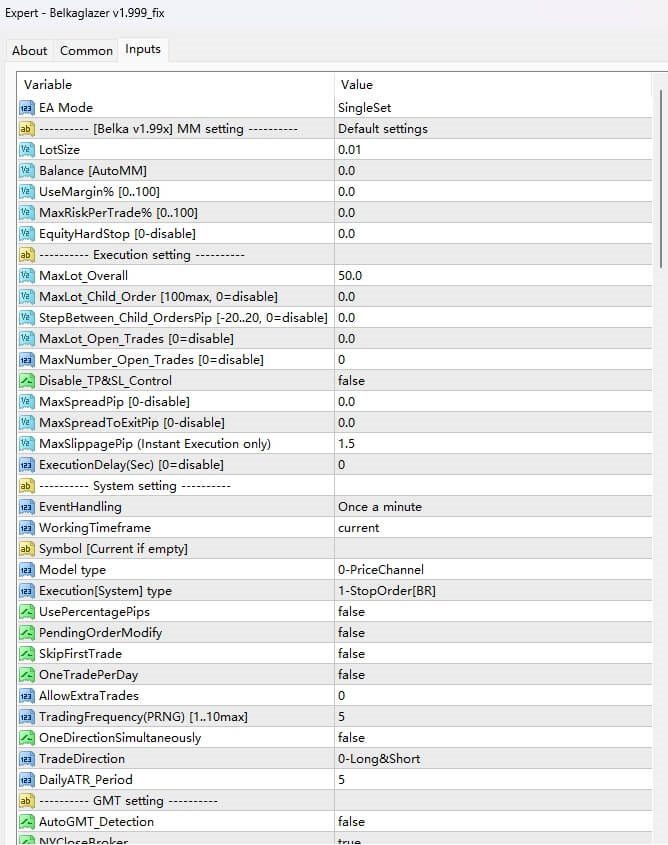
Task: Click the Symbol string type icon
Action: click(x=27, y=548)
